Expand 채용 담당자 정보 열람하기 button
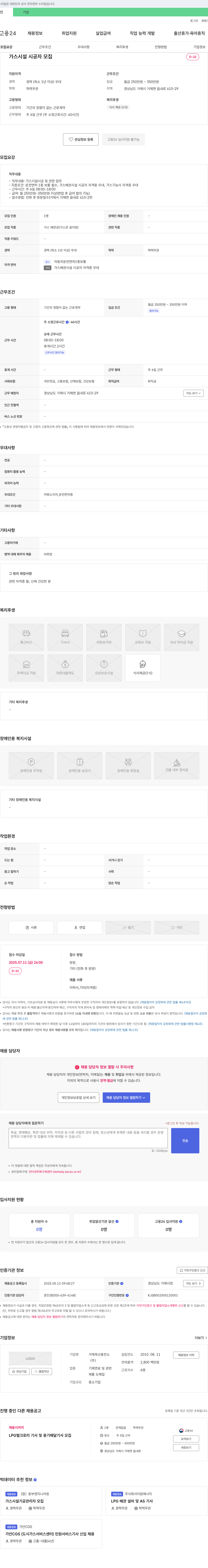Viewport: 208px width, 1568px height. pos(126,1098)
